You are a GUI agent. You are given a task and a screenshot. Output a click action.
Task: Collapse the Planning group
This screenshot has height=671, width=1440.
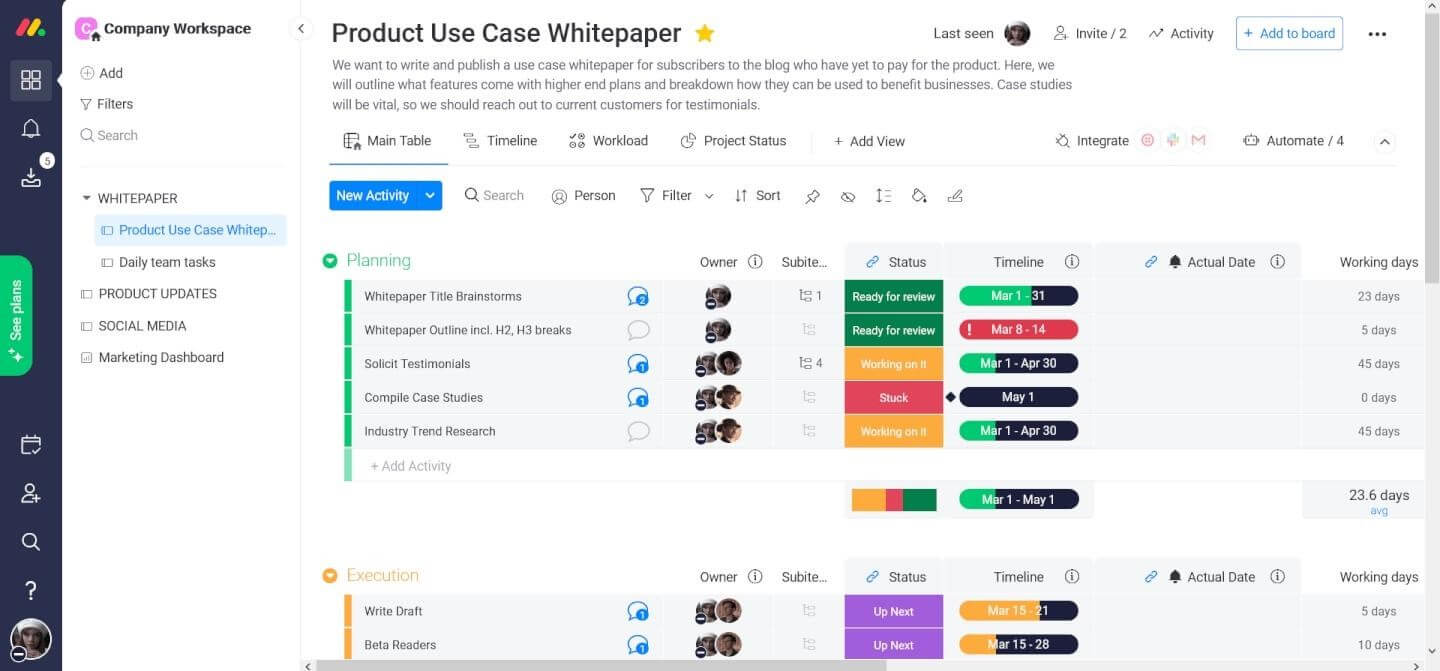pyautogui.click(x=330, y=261)
